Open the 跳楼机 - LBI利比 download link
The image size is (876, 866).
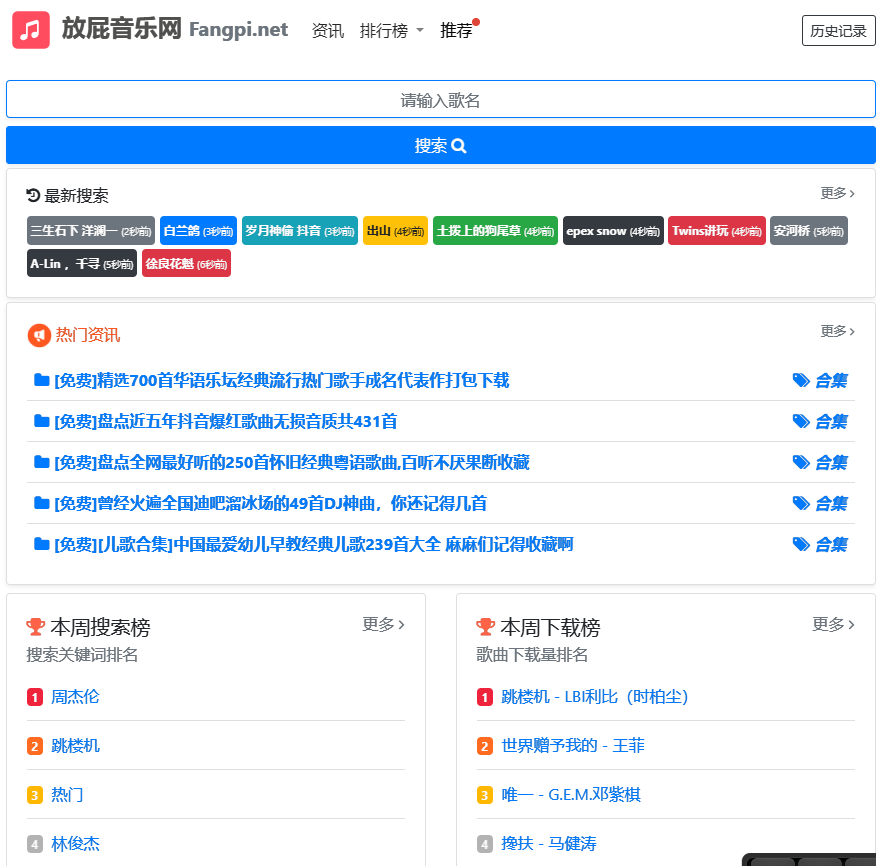[594, 697]
